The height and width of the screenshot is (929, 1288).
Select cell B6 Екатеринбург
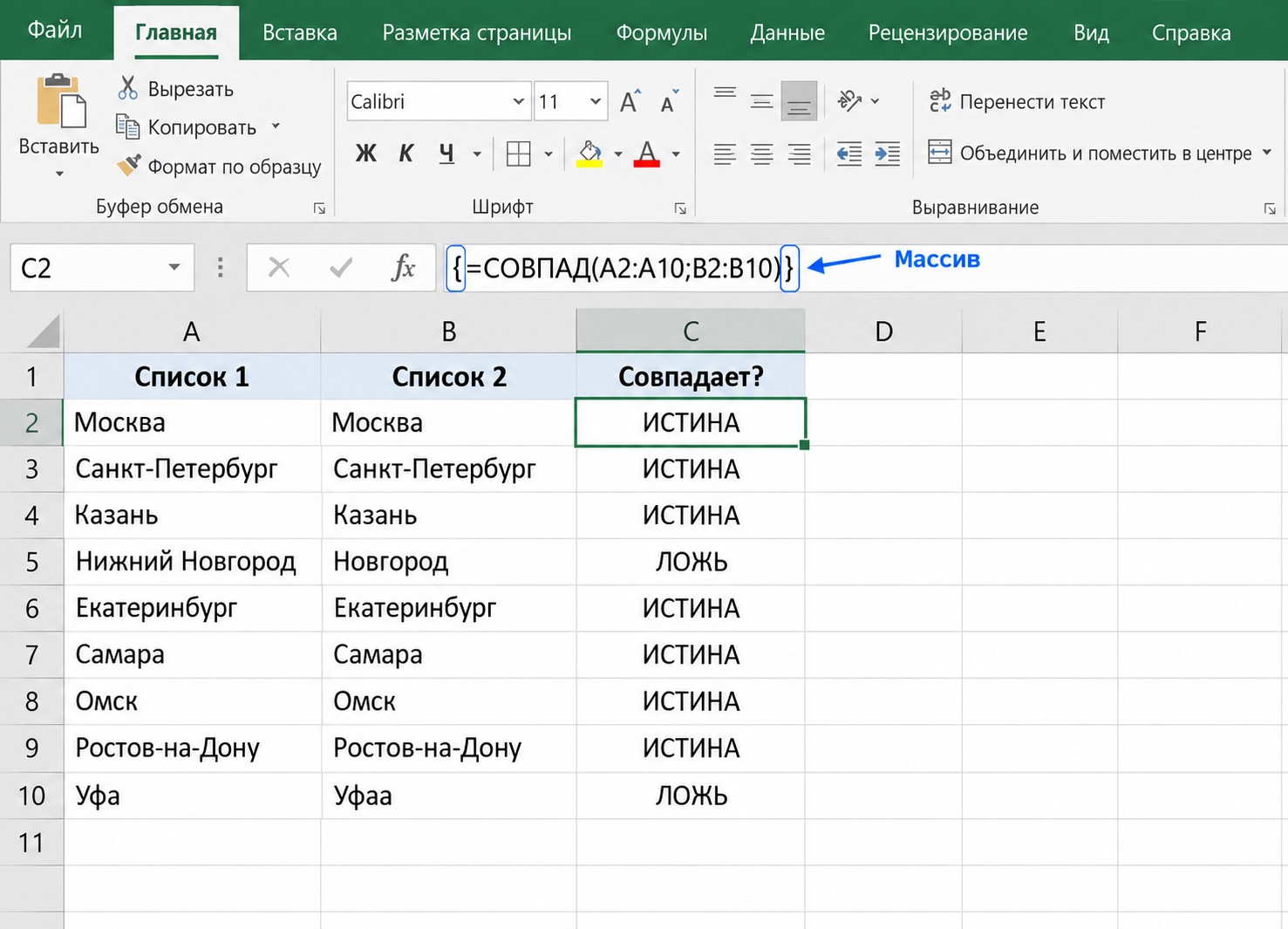(448, 608)
